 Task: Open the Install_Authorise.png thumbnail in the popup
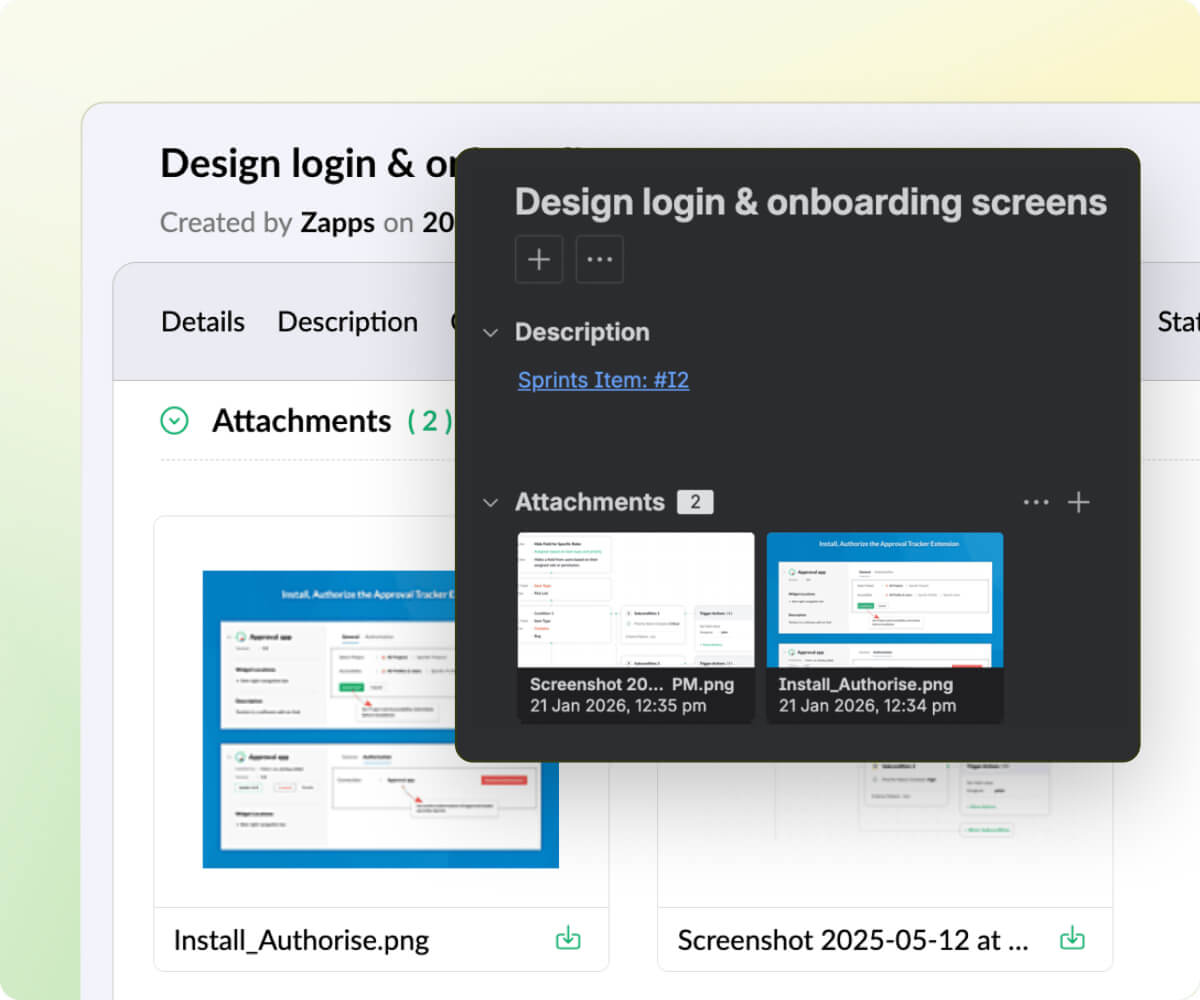(x=885, y=600)
